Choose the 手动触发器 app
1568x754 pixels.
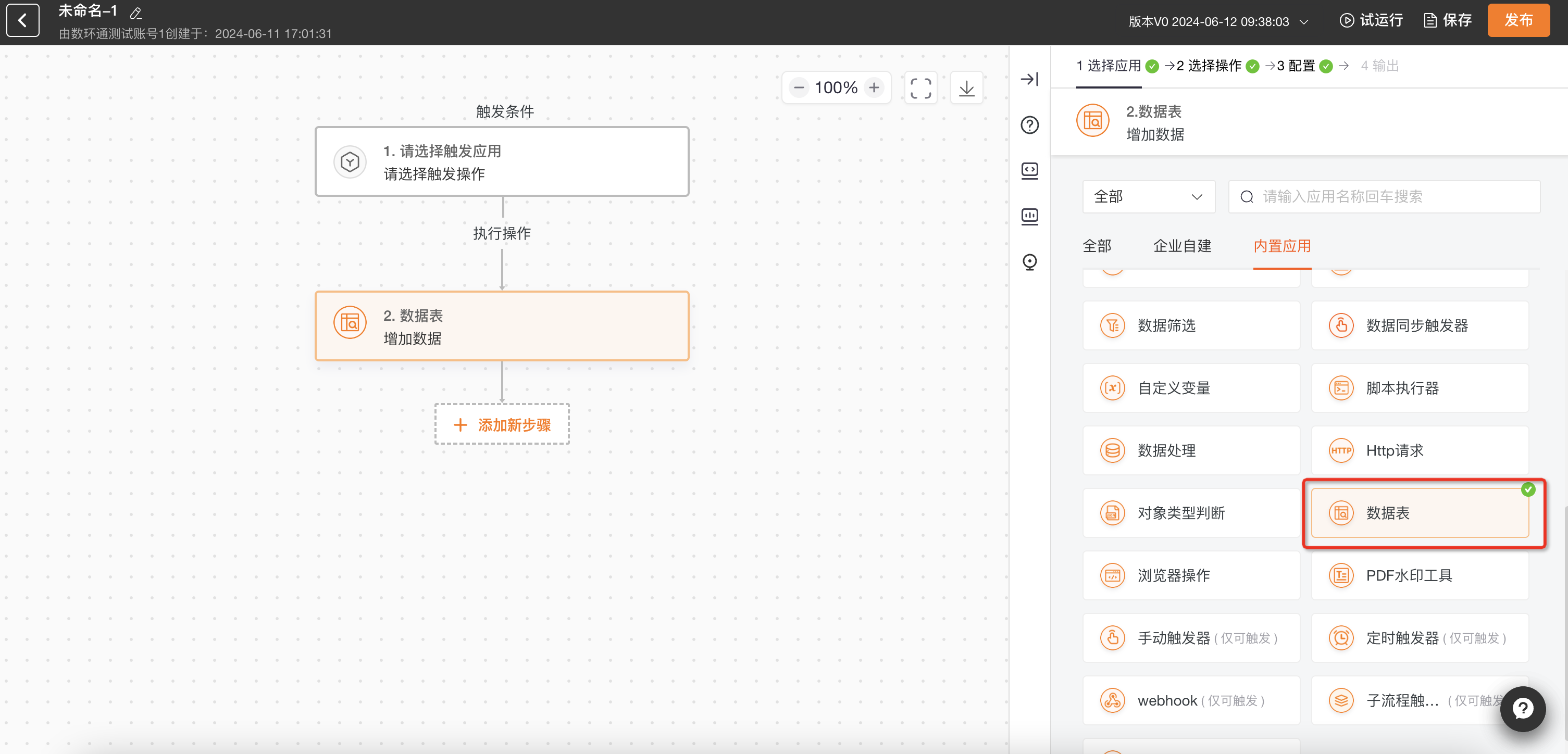(1191, 638)
